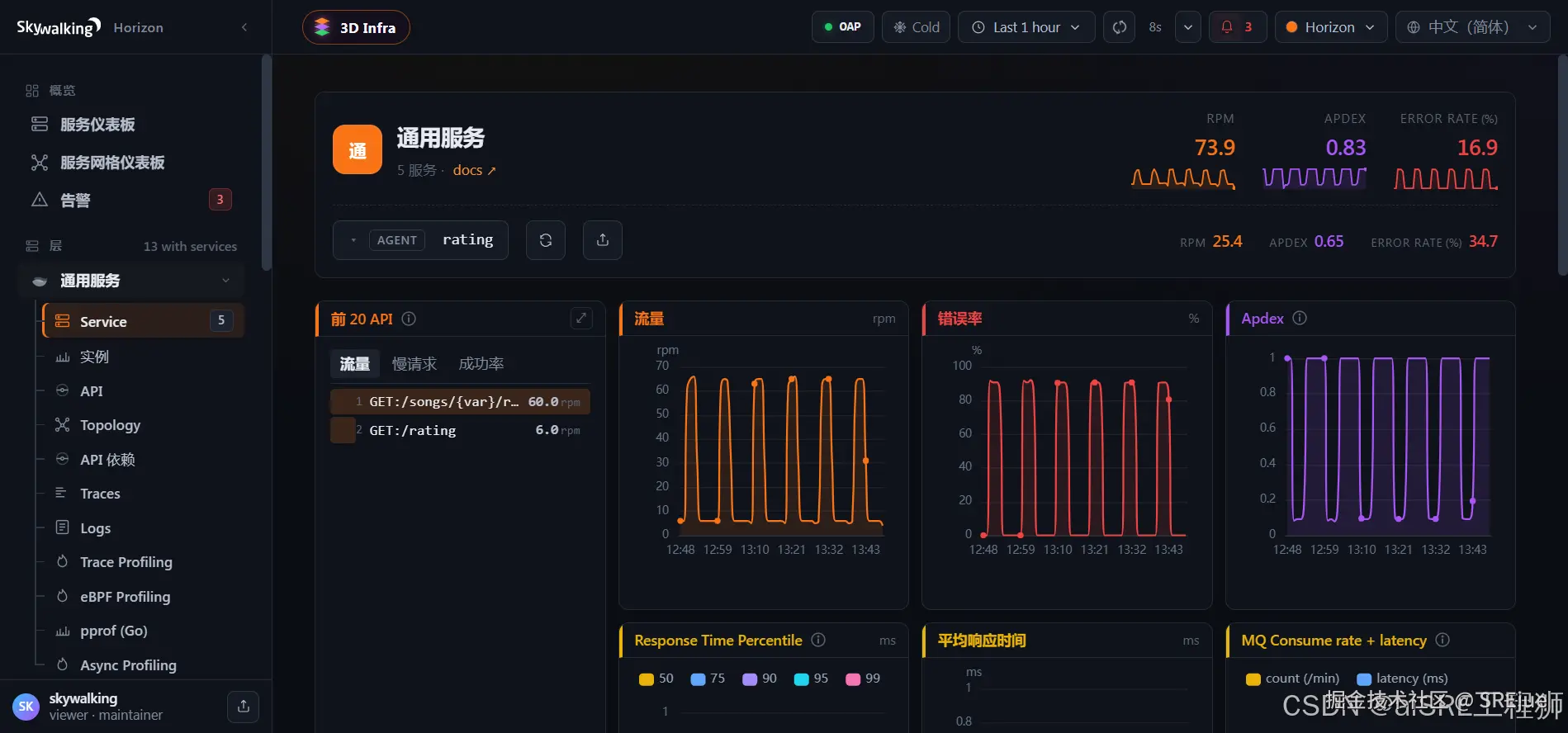Check the OAP status indicator
Viewport: 1568px width, 733px height.
click(843, 27)
